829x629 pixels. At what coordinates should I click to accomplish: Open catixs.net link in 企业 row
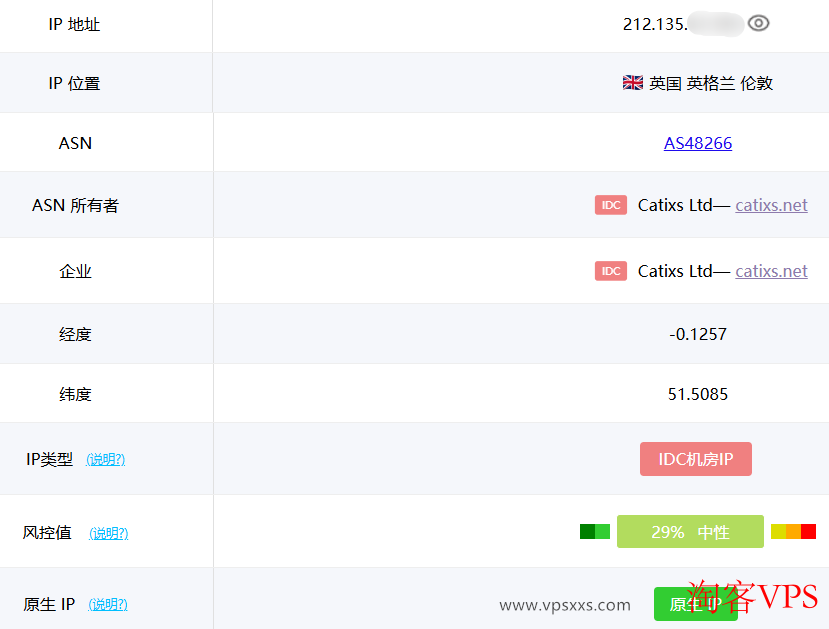[x=771, y=271]
